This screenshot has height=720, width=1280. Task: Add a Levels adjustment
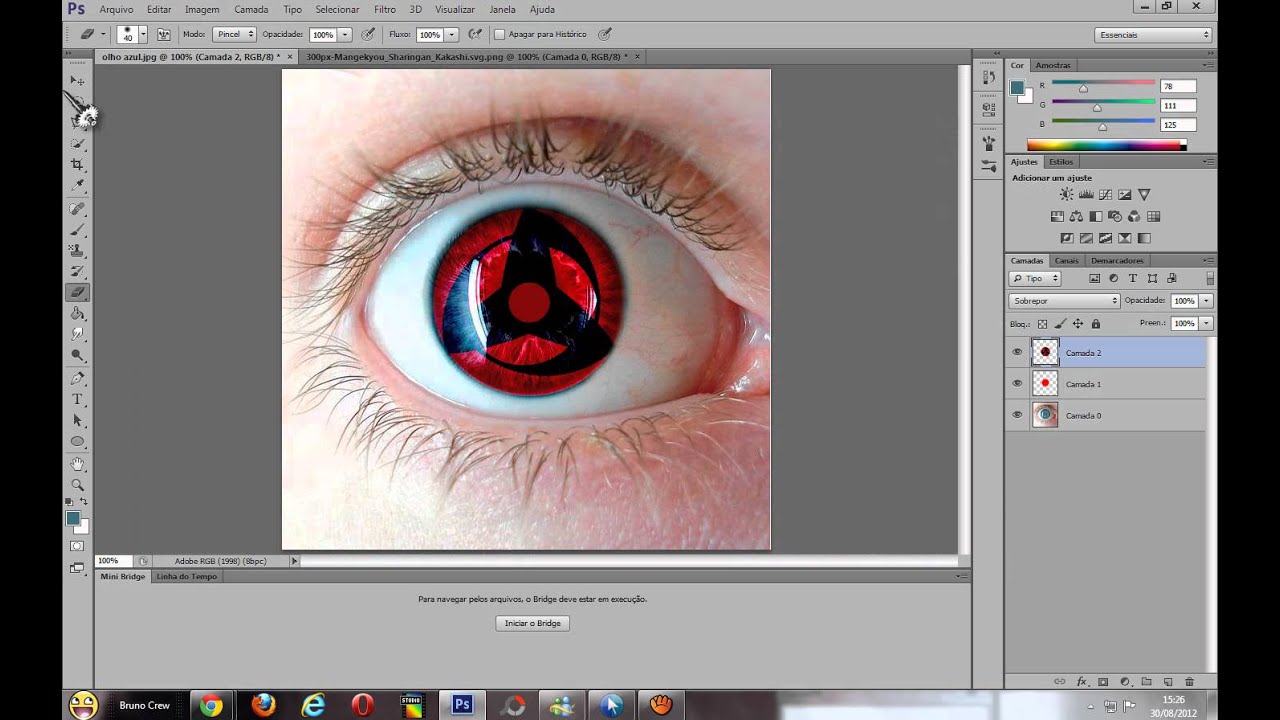[1086, 195]
